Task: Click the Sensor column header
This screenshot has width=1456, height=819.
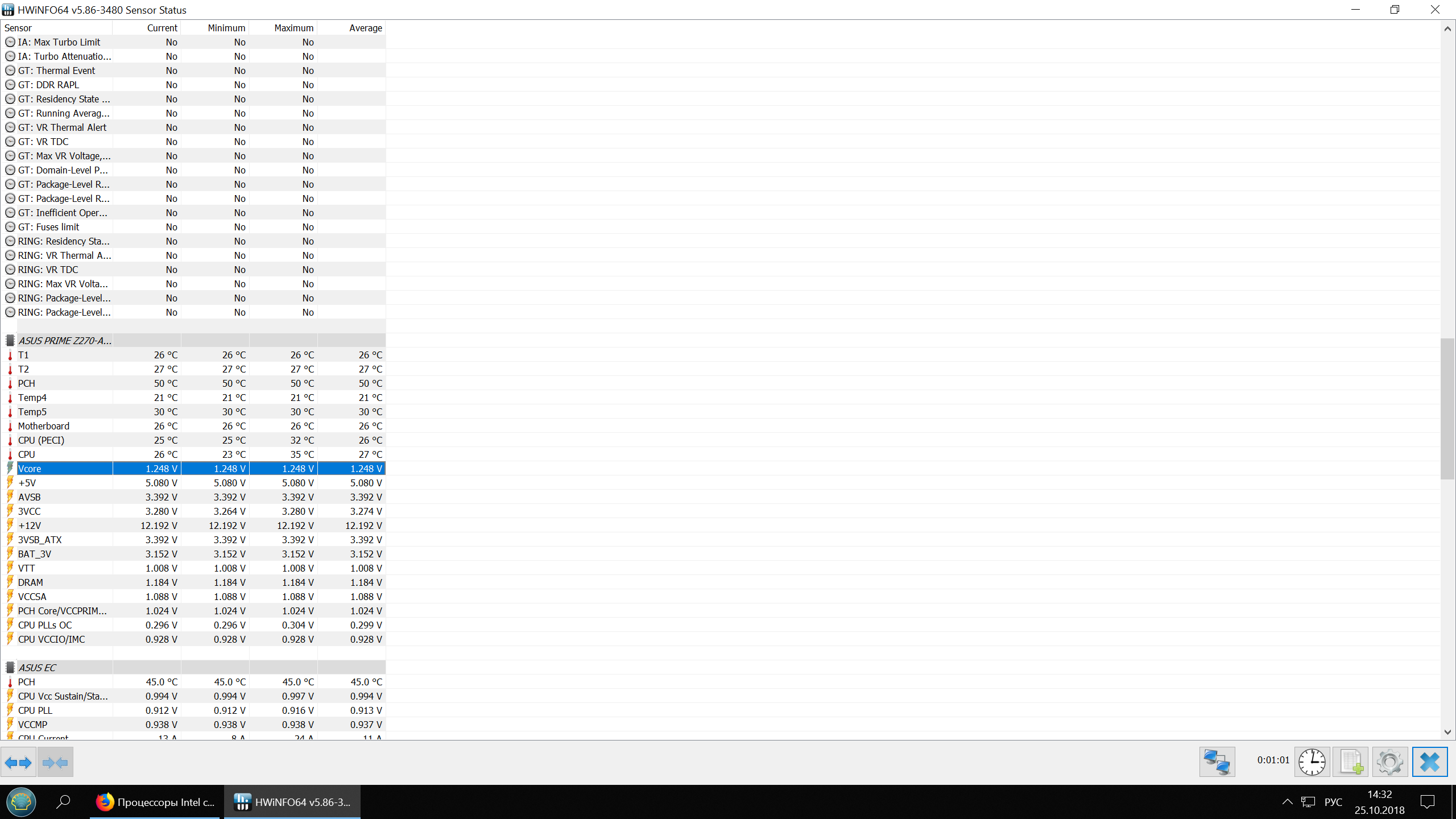Action: click(x=18, y=28)
